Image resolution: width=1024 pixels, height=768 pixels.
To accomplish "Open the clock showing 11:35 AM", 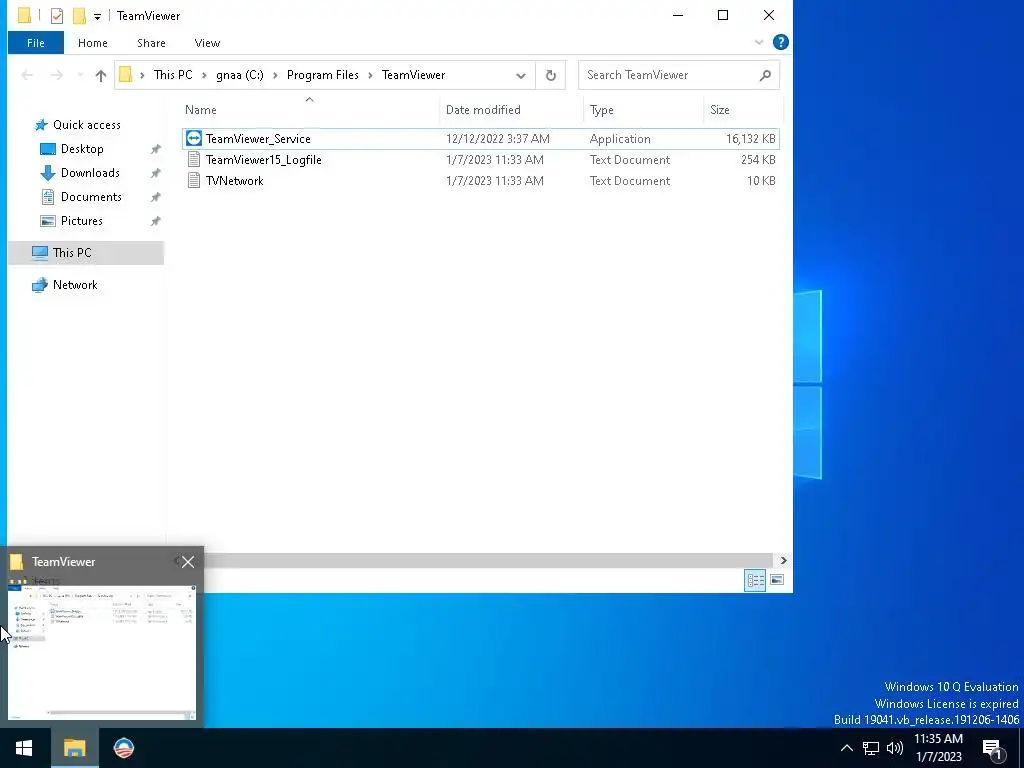I will pos(938,748).
